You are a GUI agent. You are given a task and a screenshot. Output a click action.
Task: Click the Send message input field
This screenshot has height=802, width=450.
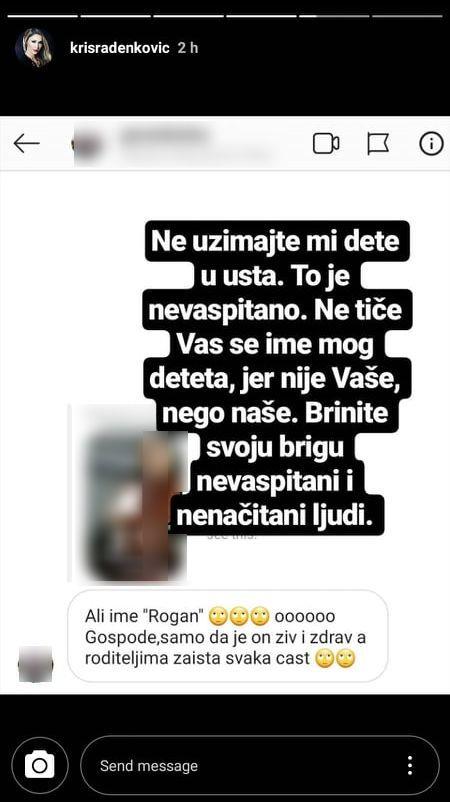coord(260,766)
